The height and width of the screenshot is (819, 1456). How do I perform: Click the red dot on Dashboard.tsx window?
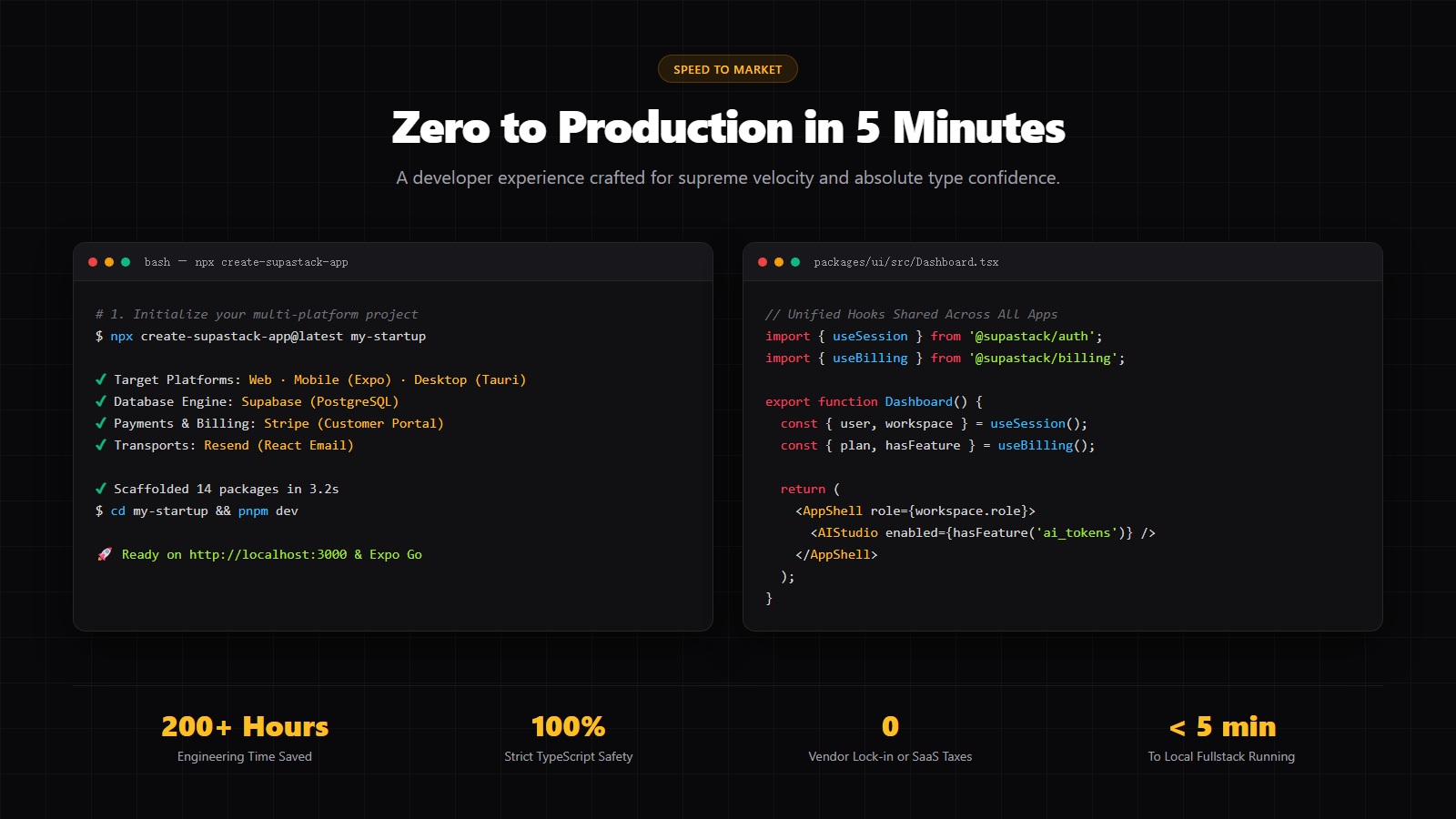tap(763, 262)
